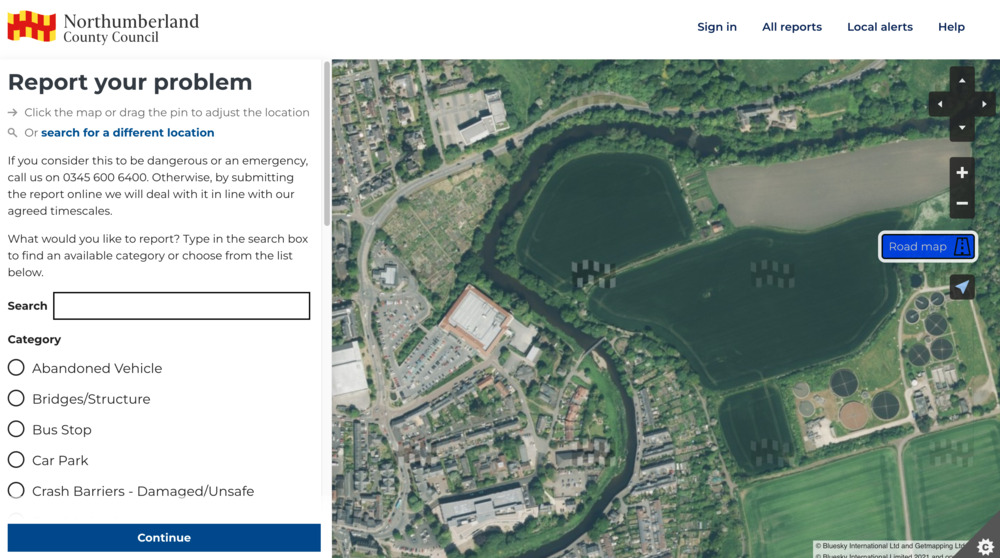Select the Abandoned Vehicle category
Image resolution: width=1000 pixels, height=558 pixels.
85,368
